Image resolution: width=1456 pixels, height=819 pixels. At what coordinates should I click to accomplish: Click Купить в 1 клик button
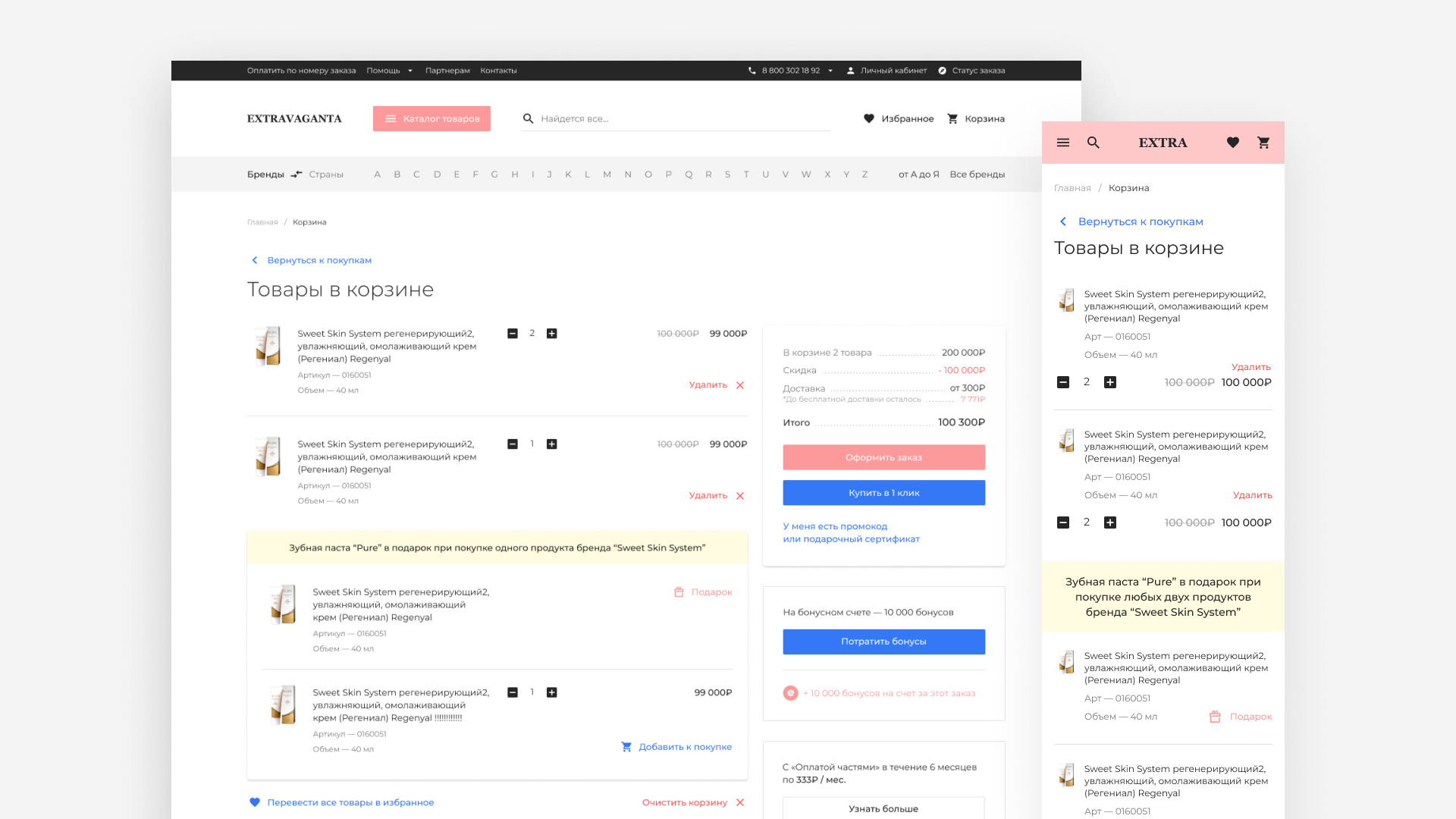pyautogui.click(x=884, y=493)
